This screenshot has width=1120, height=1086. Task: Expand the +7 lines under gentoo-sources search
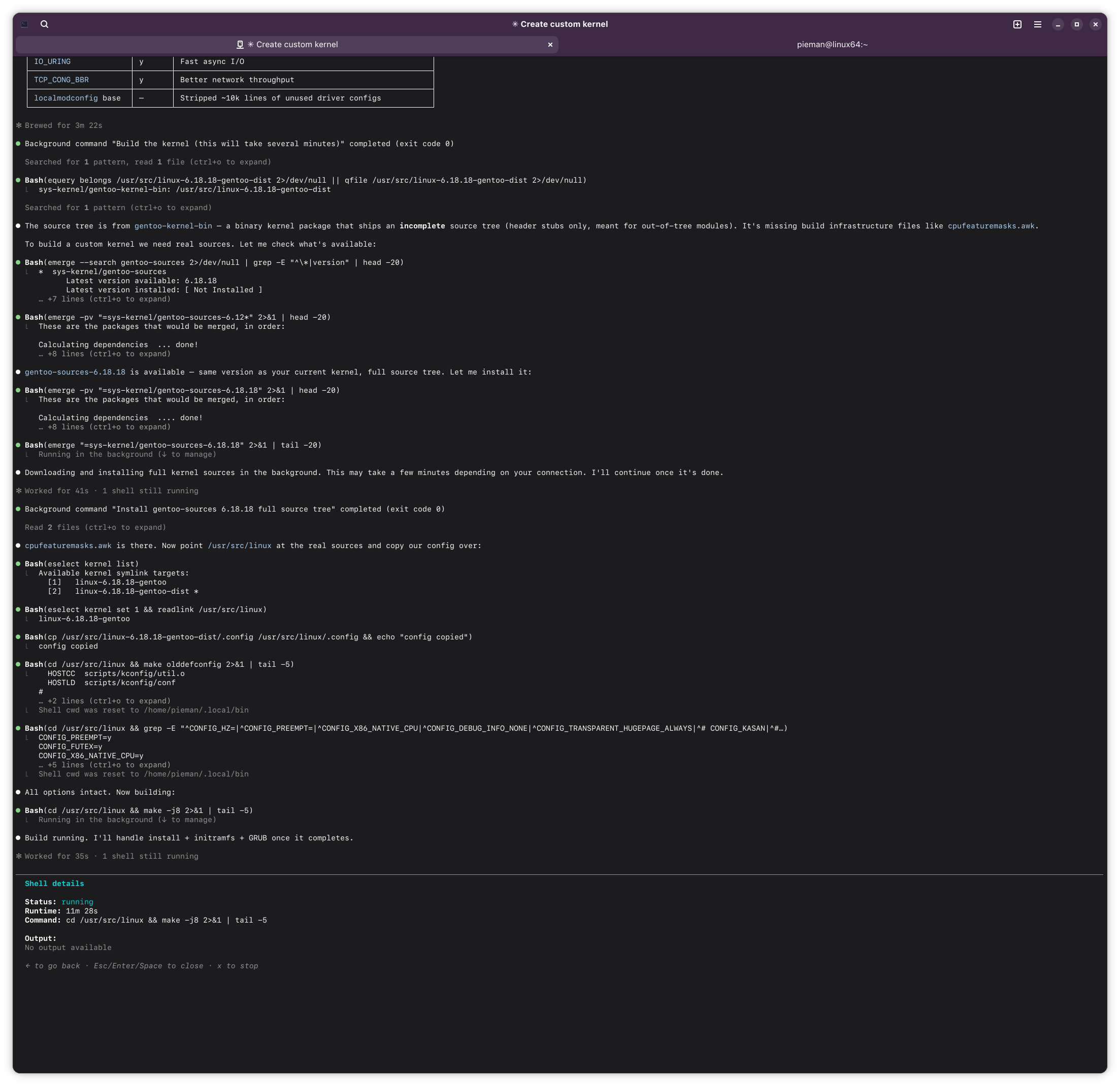click(x=105, y=299)
